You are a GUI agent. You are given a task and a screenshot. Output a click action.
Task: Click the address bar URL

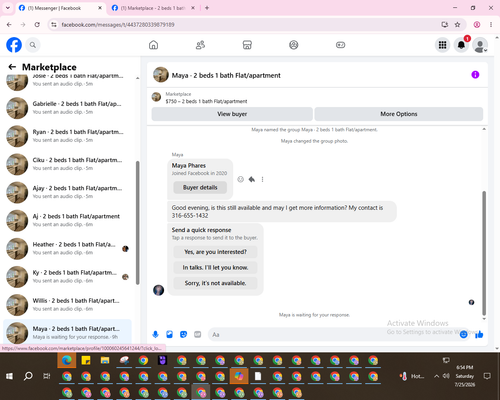point(118,25)
